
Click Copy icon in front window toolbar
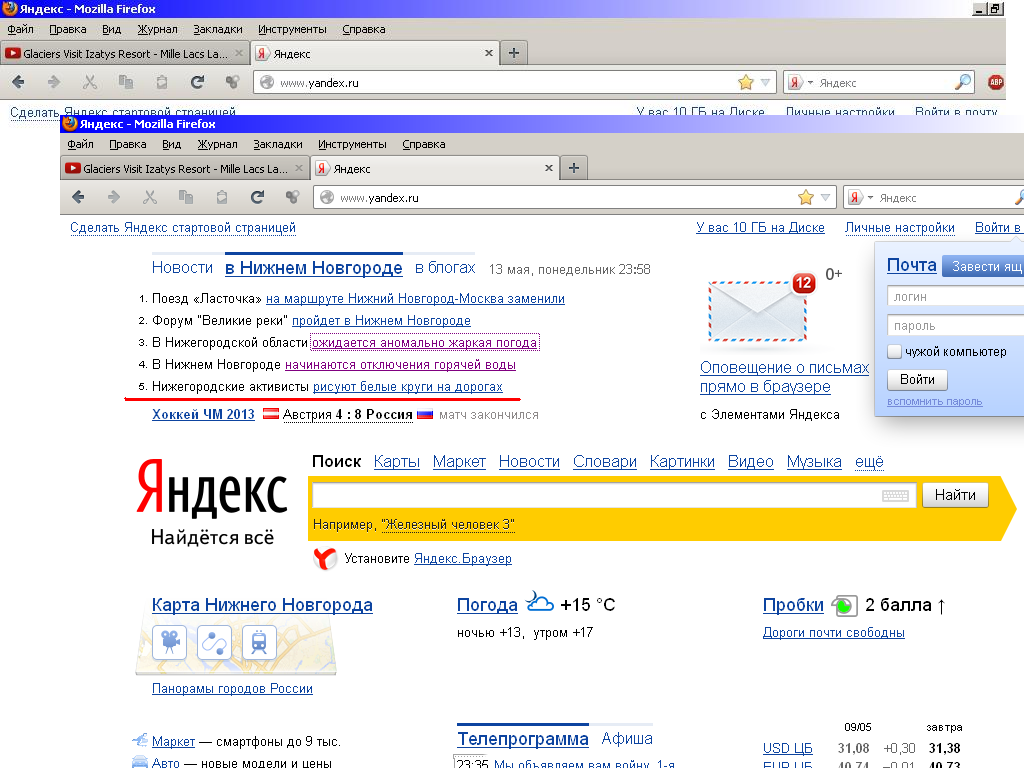click(x=185, y=197)
